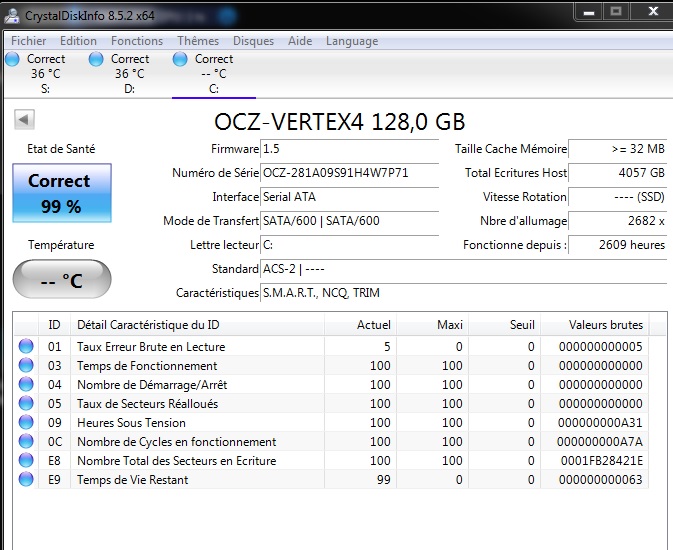
Task: Click raw value 000000000A7A
Action: pos(600,441)
